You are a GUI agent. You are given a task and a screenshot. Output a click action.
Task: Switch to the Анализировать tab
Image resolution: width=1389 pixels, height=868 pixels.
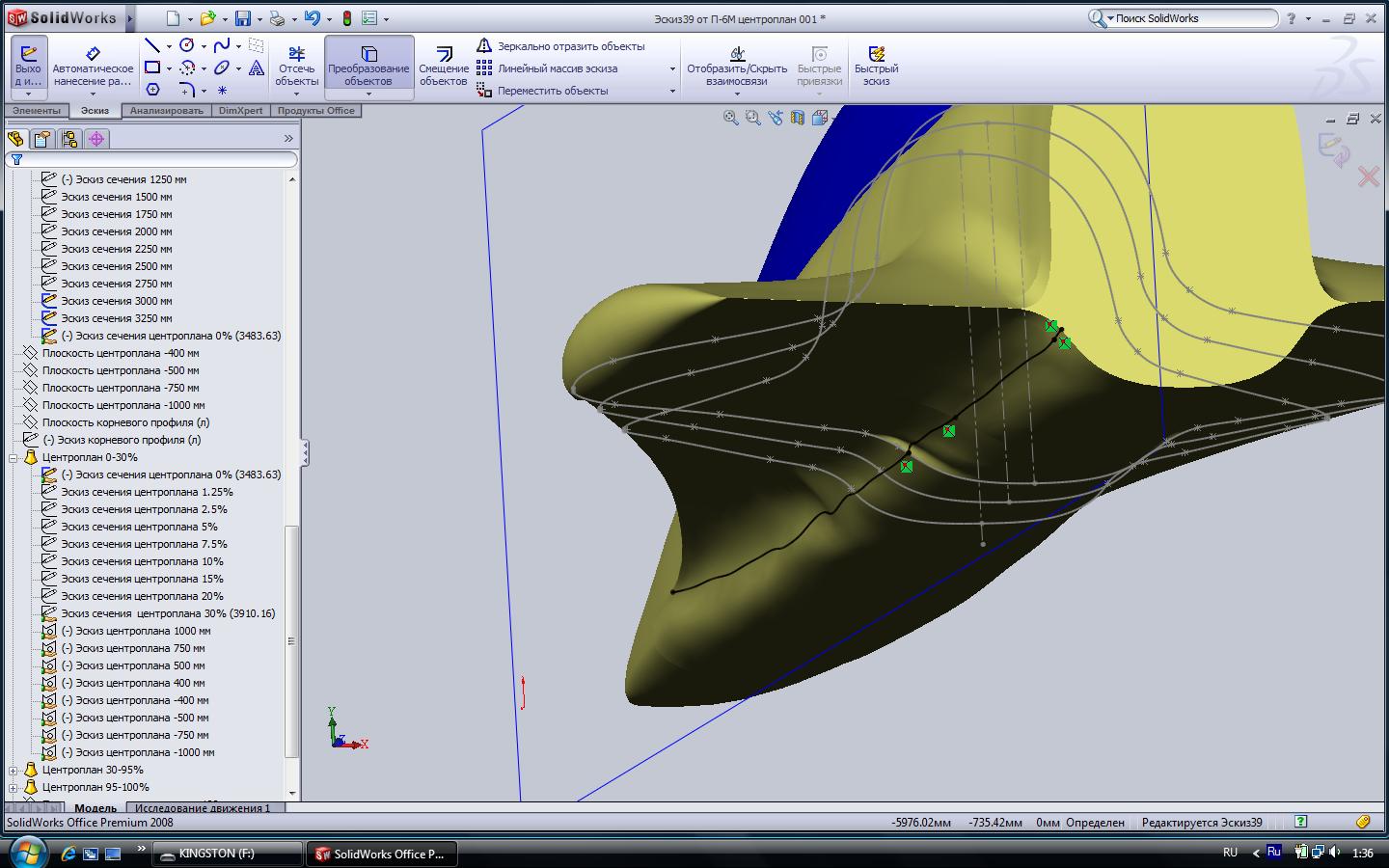click(x=166, y=111)
